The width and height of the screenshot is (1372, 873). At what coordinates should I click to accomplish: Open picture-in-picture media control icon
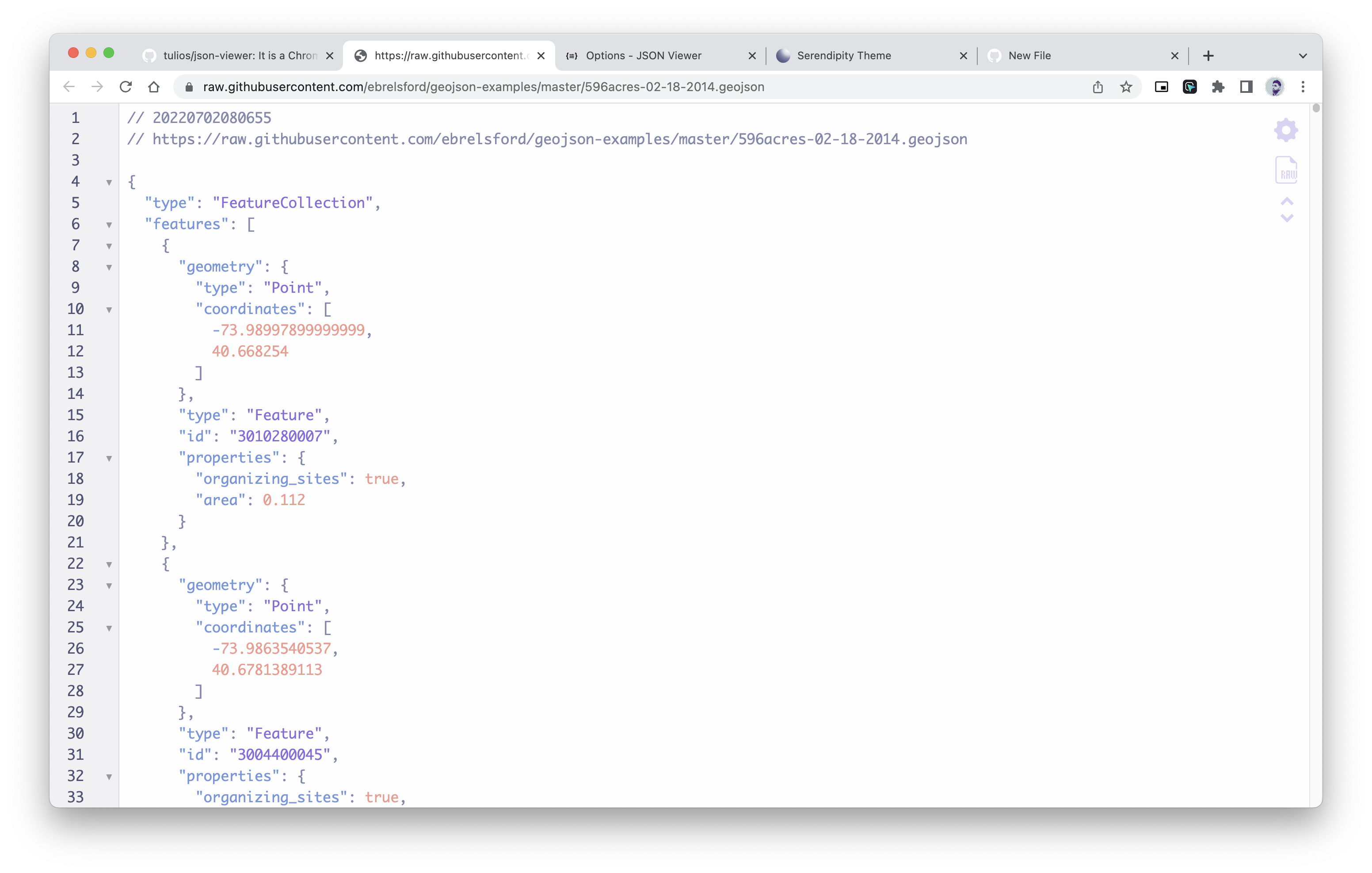click(x=1161, y=87)
